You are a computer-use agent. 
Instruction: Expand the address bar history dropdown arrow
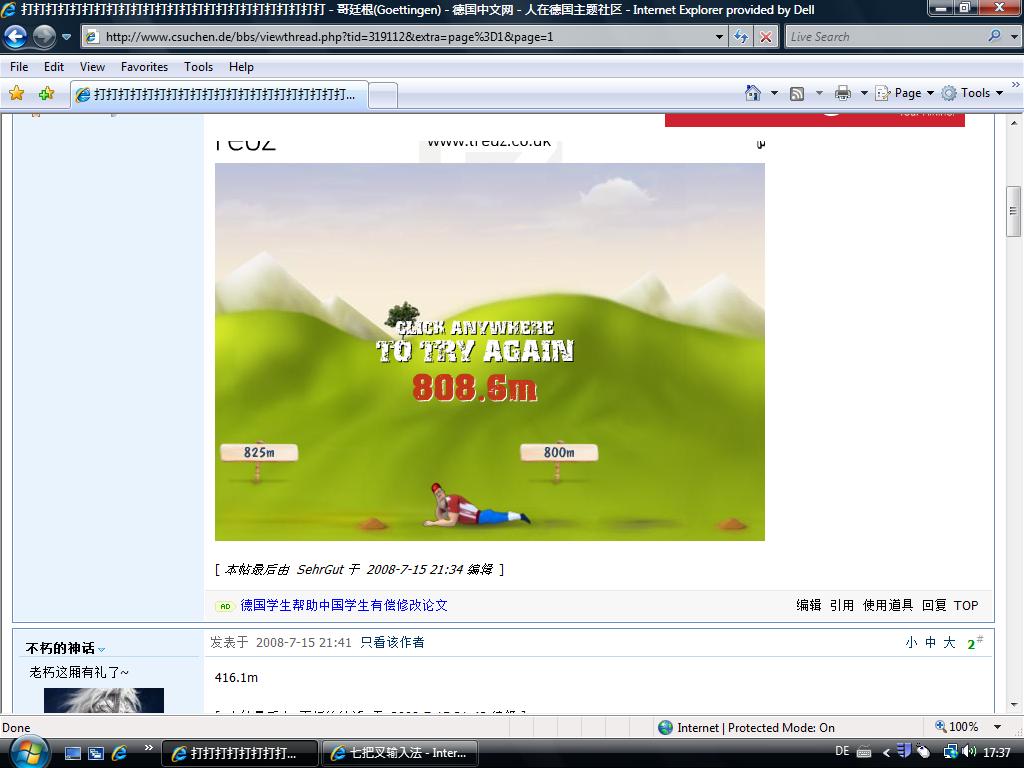[719, 37]
